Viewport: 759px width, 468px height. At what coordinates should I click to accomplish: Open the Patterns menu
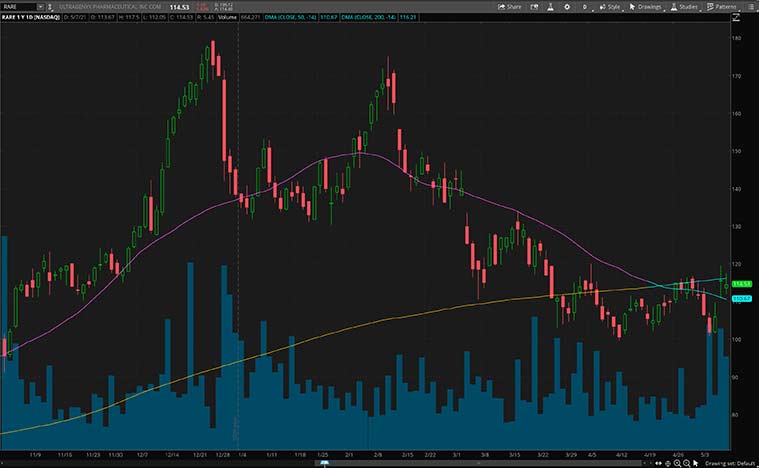(x=720, y=6)
